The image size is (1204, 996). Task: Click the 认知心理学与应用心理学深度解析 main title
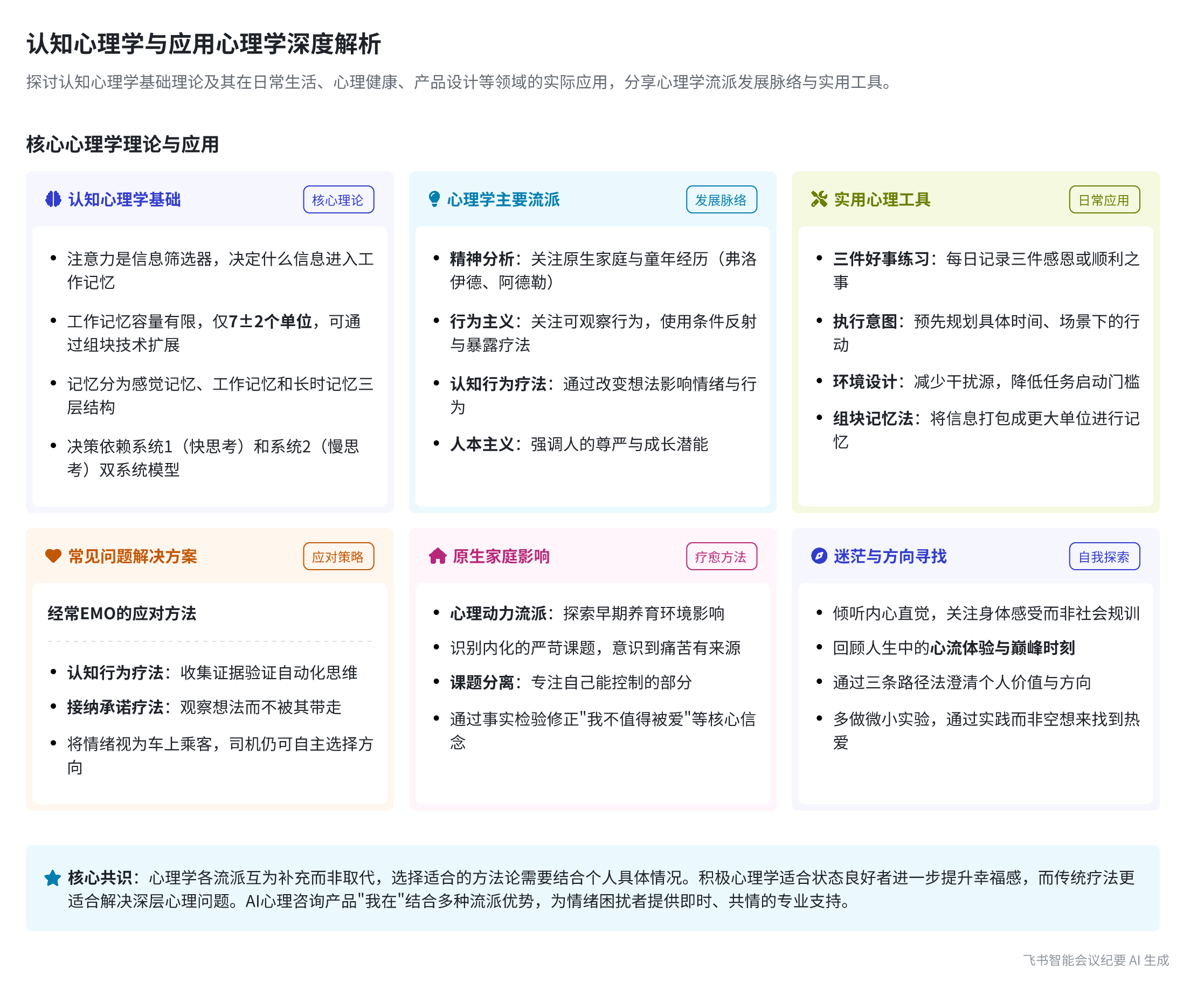204,44
